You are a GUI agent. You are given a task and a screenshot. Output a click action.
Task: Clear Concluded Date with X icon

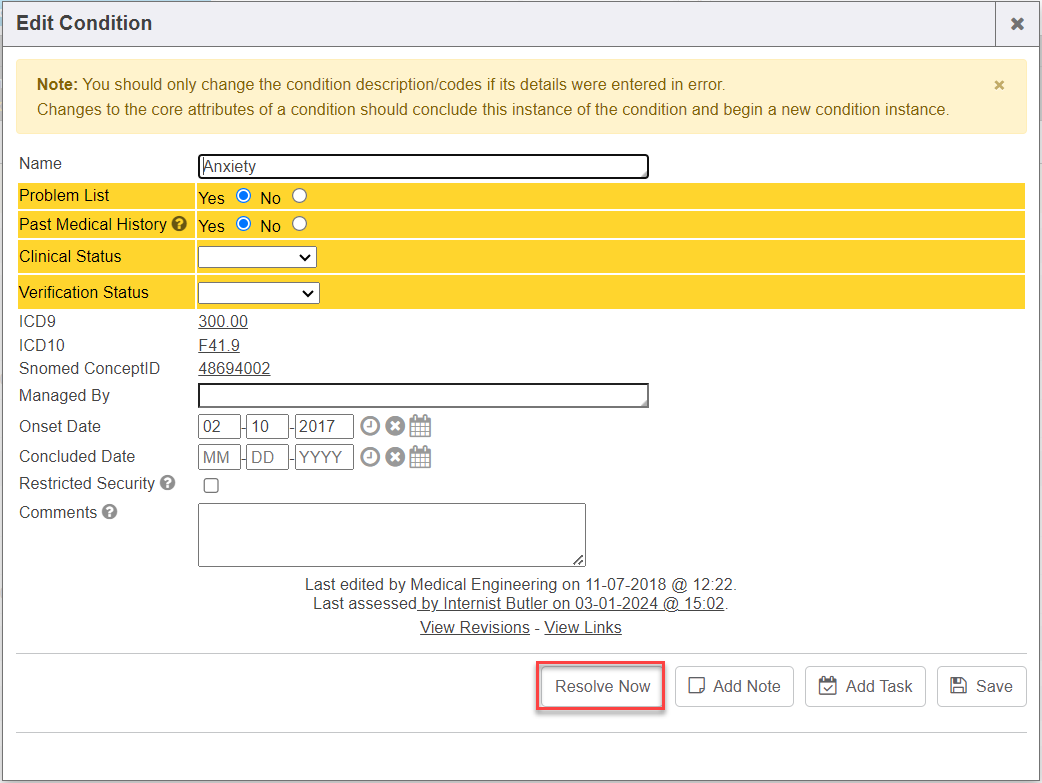(x=395, y=457)
